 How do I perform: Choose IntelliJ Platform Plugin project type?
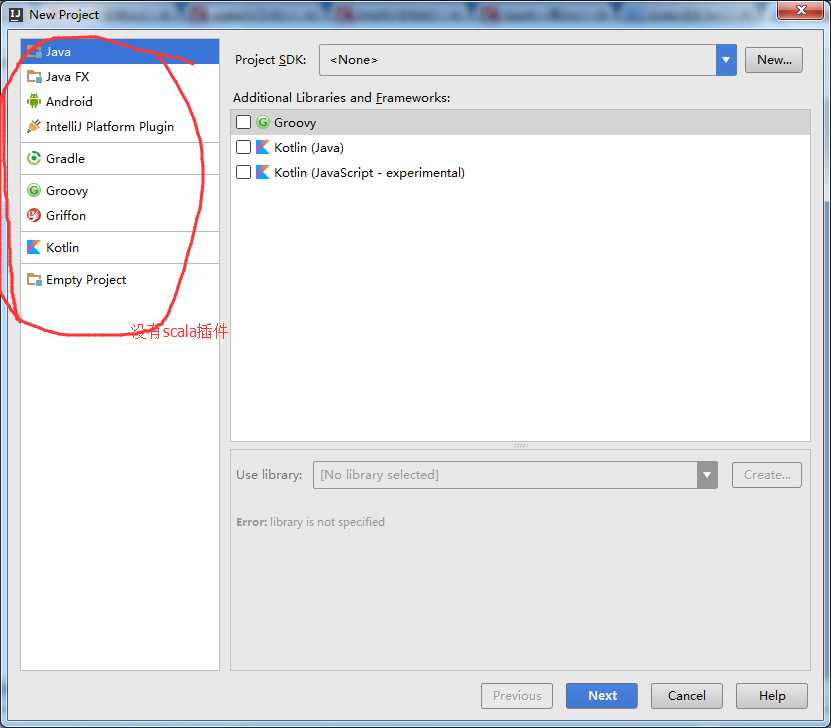(x=120, y=126)
